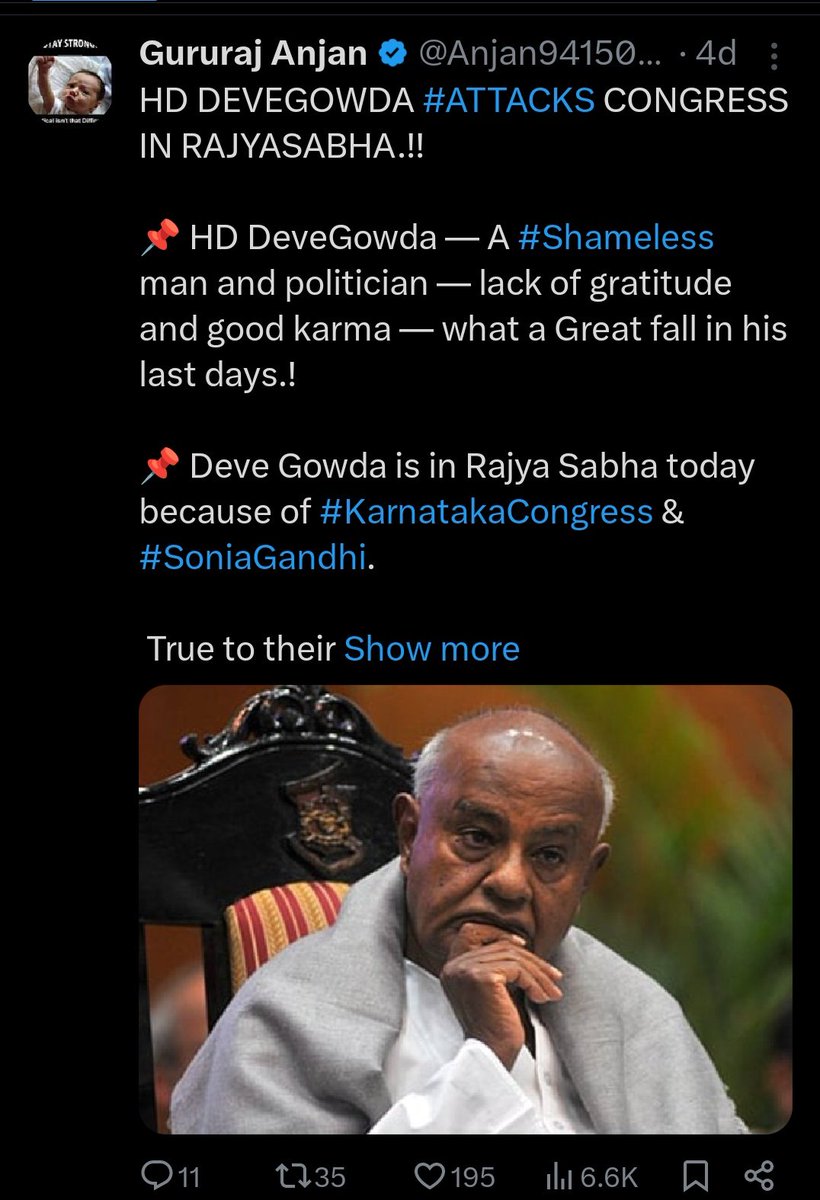Click the Gururaj Anjan display name
820x1200 pixels.
coord(253,54)
